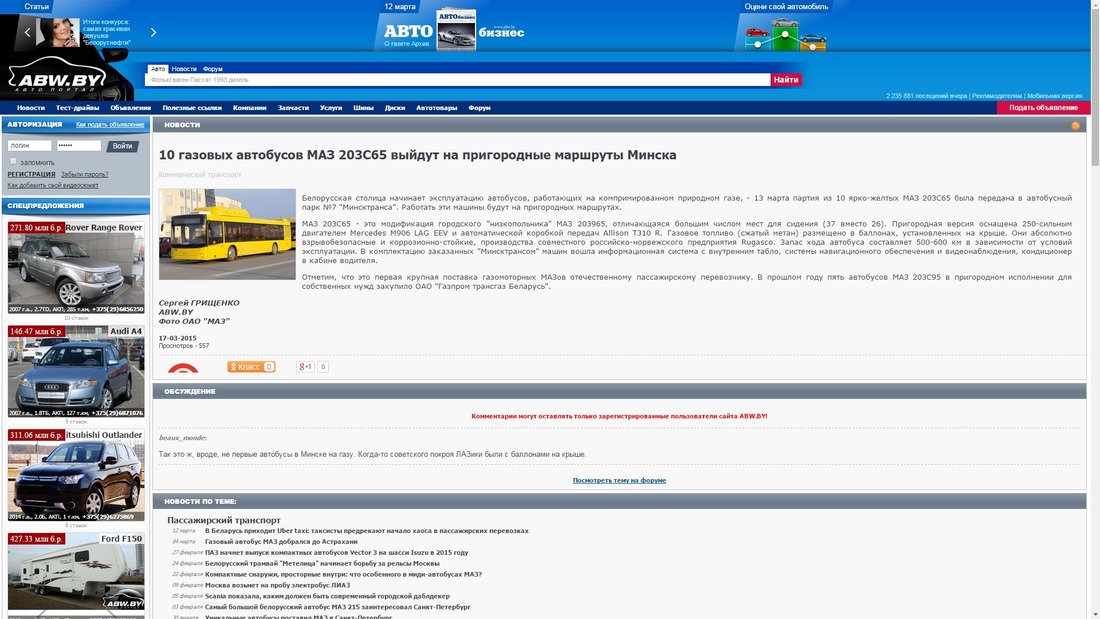Open the RSS feed icon in news header
The image size is (1100, 619).
pos(1075,126)
